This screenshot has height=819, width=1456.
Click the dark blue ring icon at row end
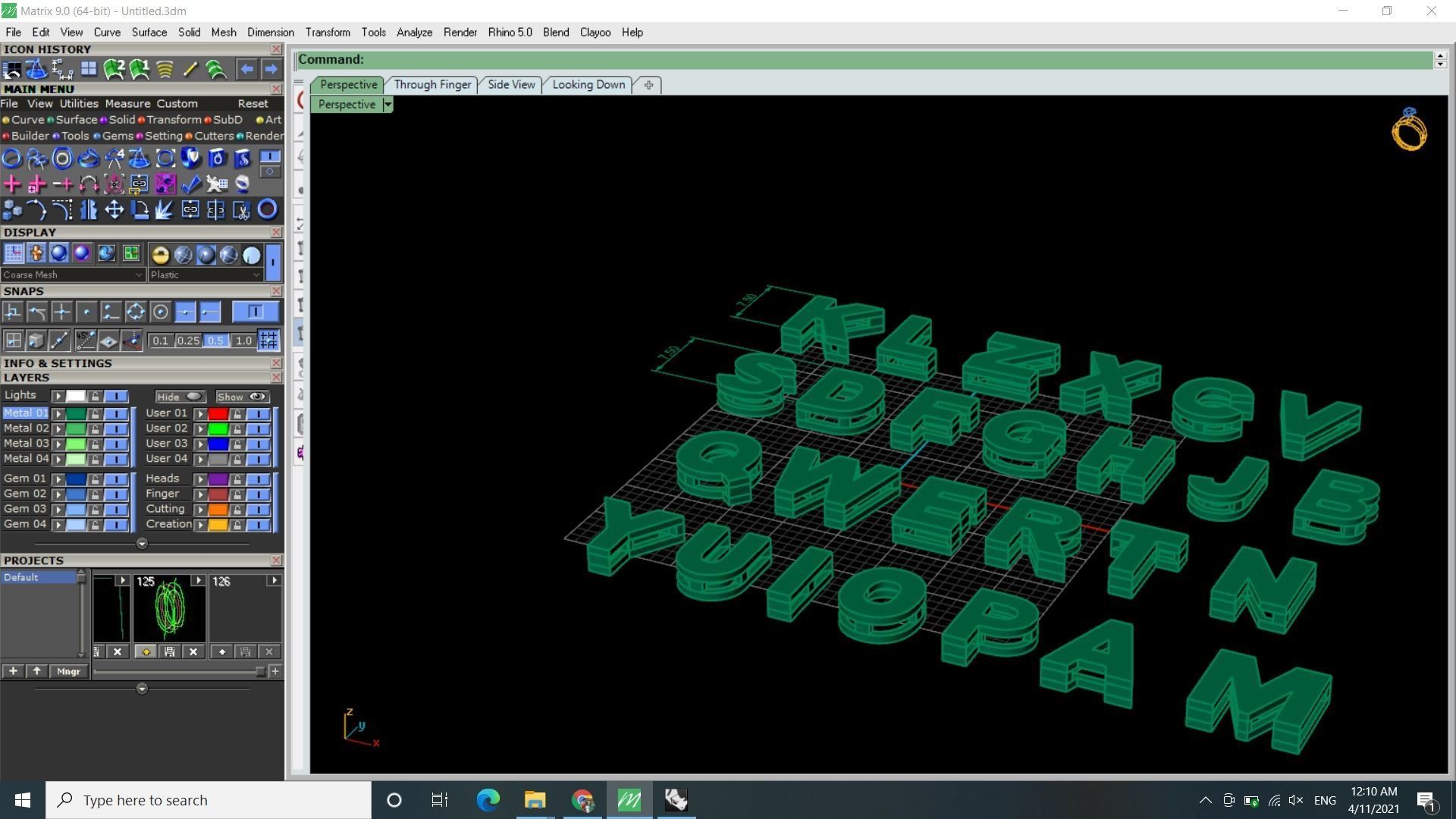tap(268, 209)
